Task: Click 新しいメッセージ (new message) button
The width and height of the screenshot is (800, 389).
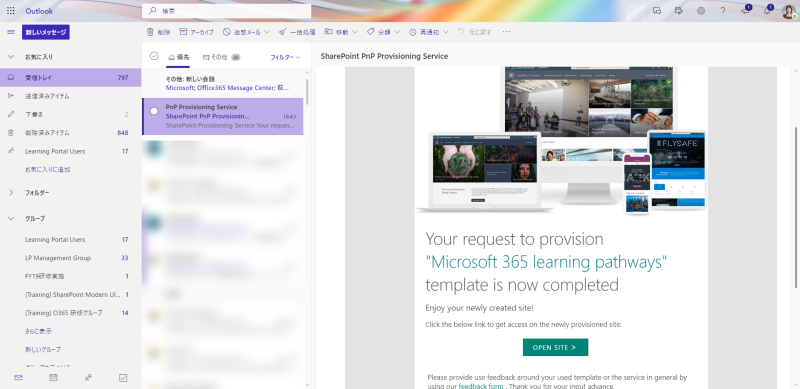Action: (46, 32)
